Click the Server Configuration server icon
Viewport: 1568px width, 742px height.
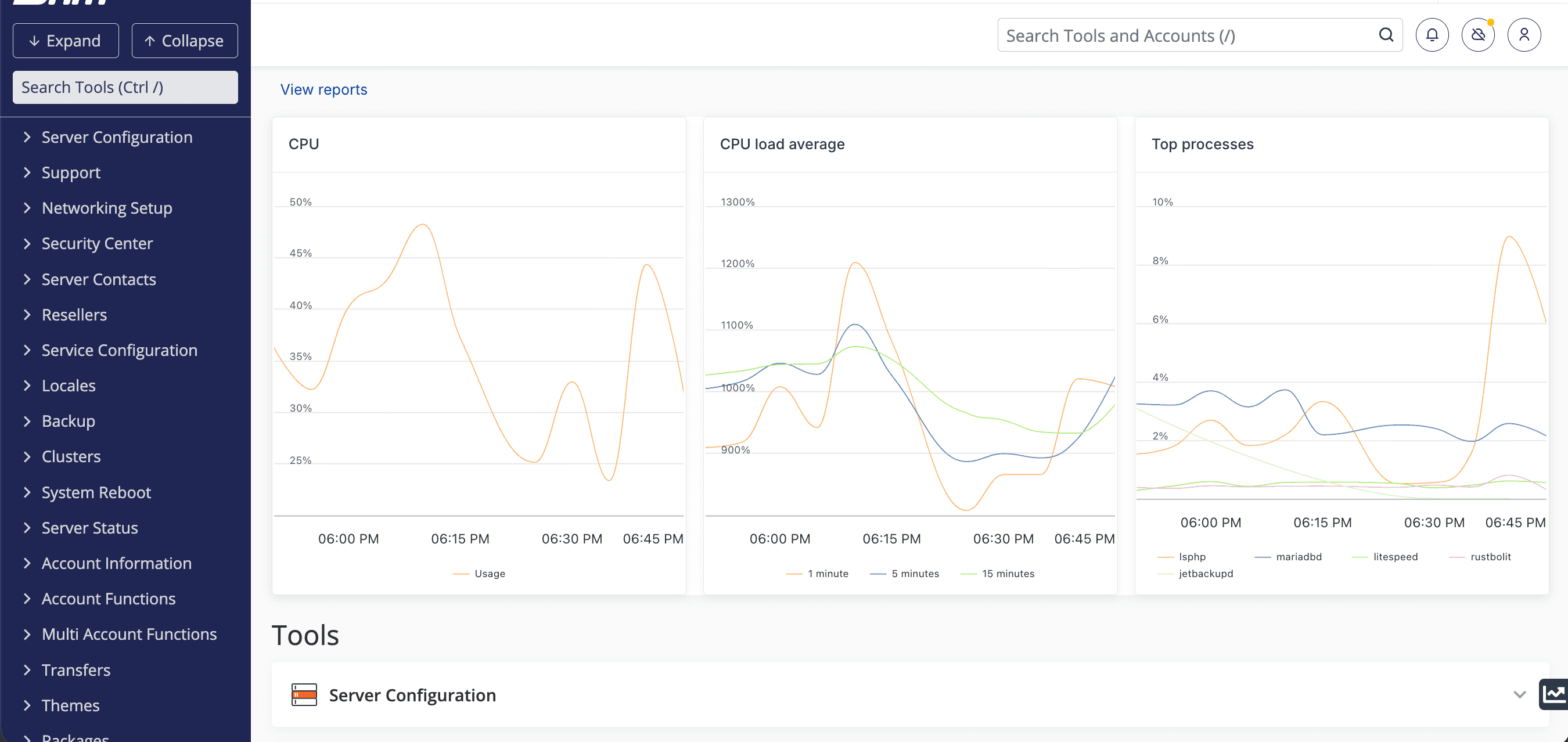[304, 694]
